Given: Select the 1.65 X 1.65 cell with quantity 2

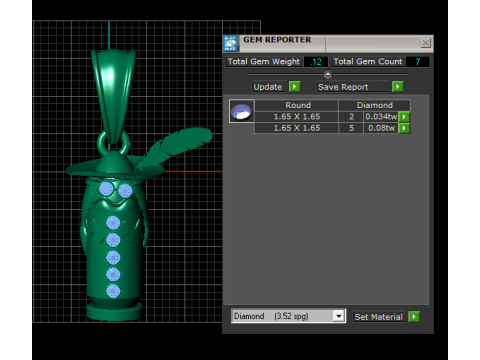Looking at the screenshot, I should pyautogui.click(x=297, y=117).
